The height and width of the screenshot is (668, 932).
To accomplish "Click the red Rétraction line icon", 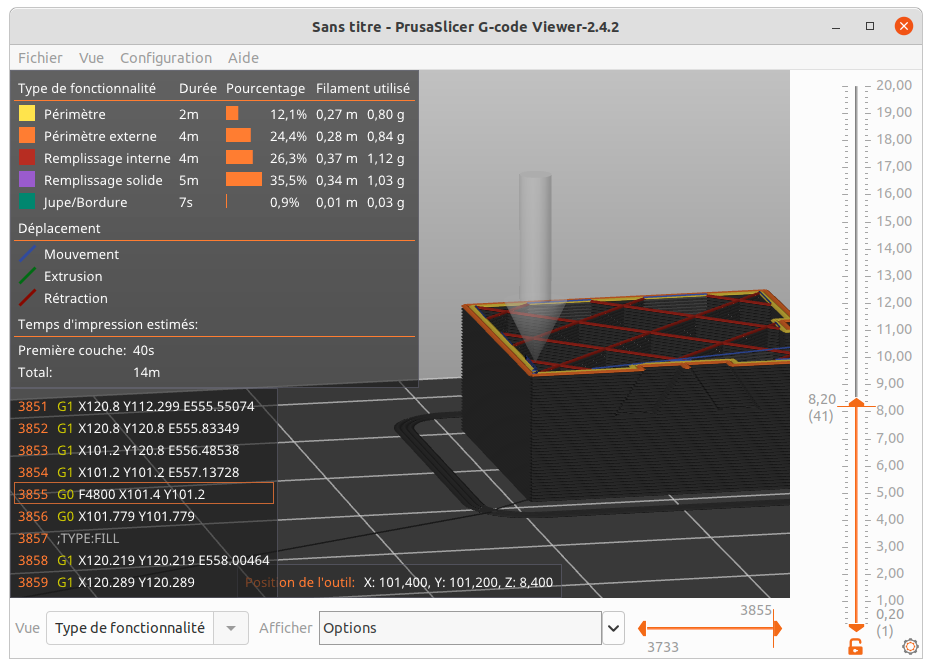I will pos(27,298).
